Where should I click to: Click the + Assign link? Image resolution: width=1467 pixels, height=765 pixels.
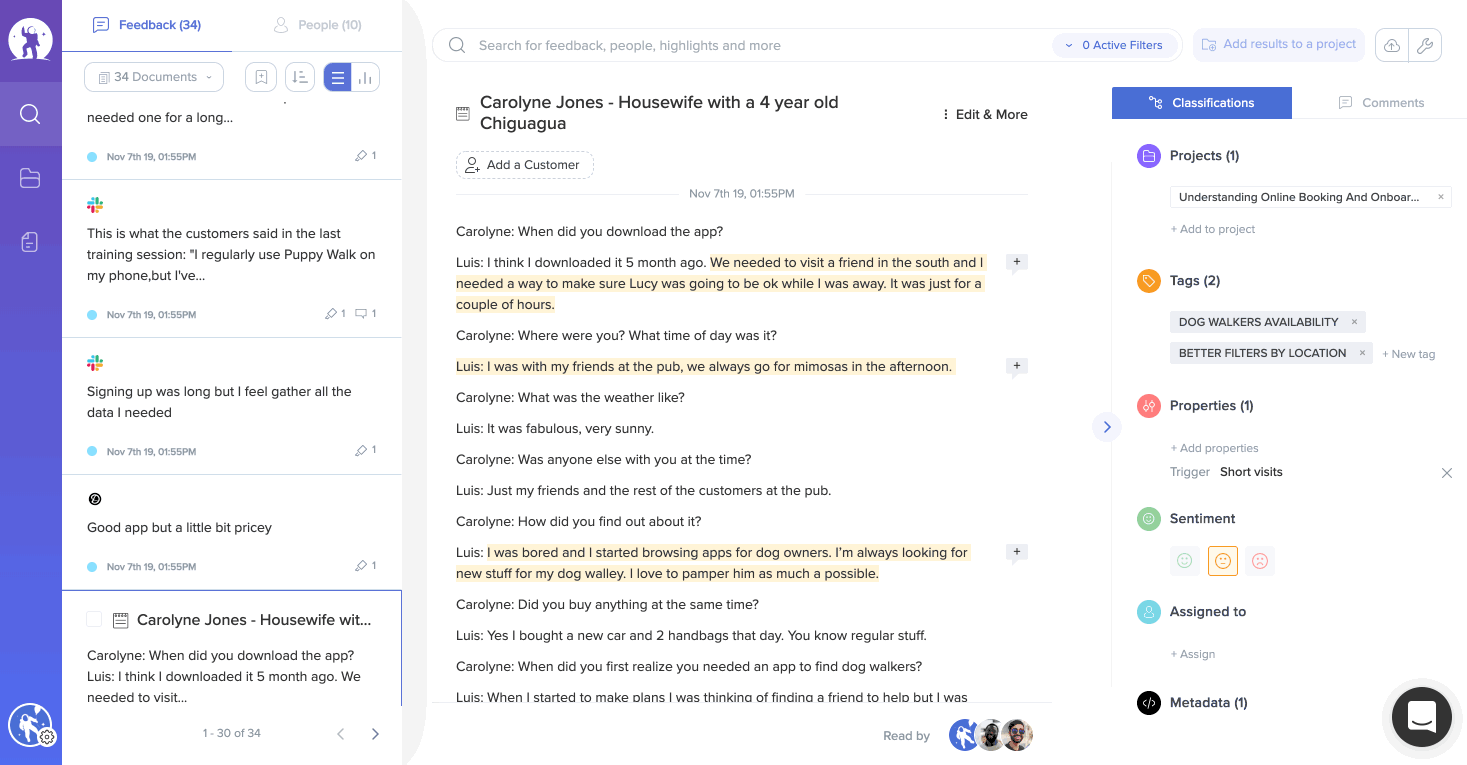(1193, 654)
